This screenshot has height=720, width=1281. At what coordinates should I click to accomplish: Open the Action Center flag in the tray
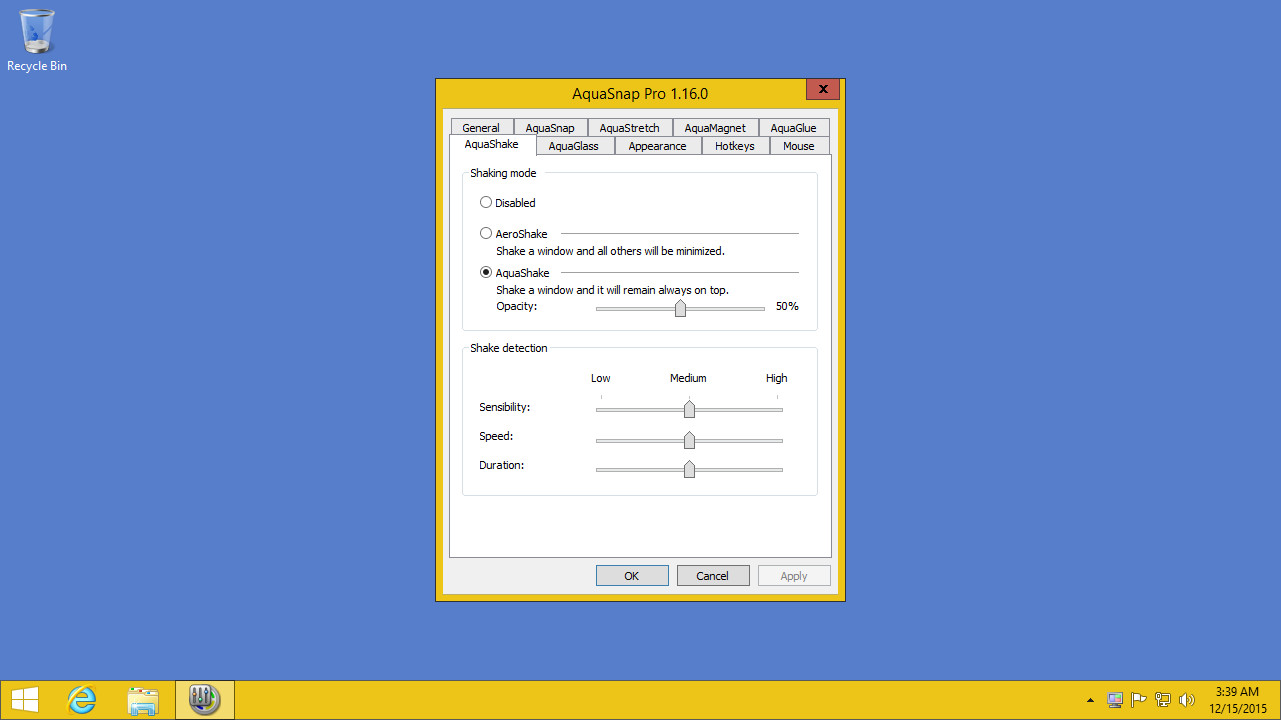1138,699
